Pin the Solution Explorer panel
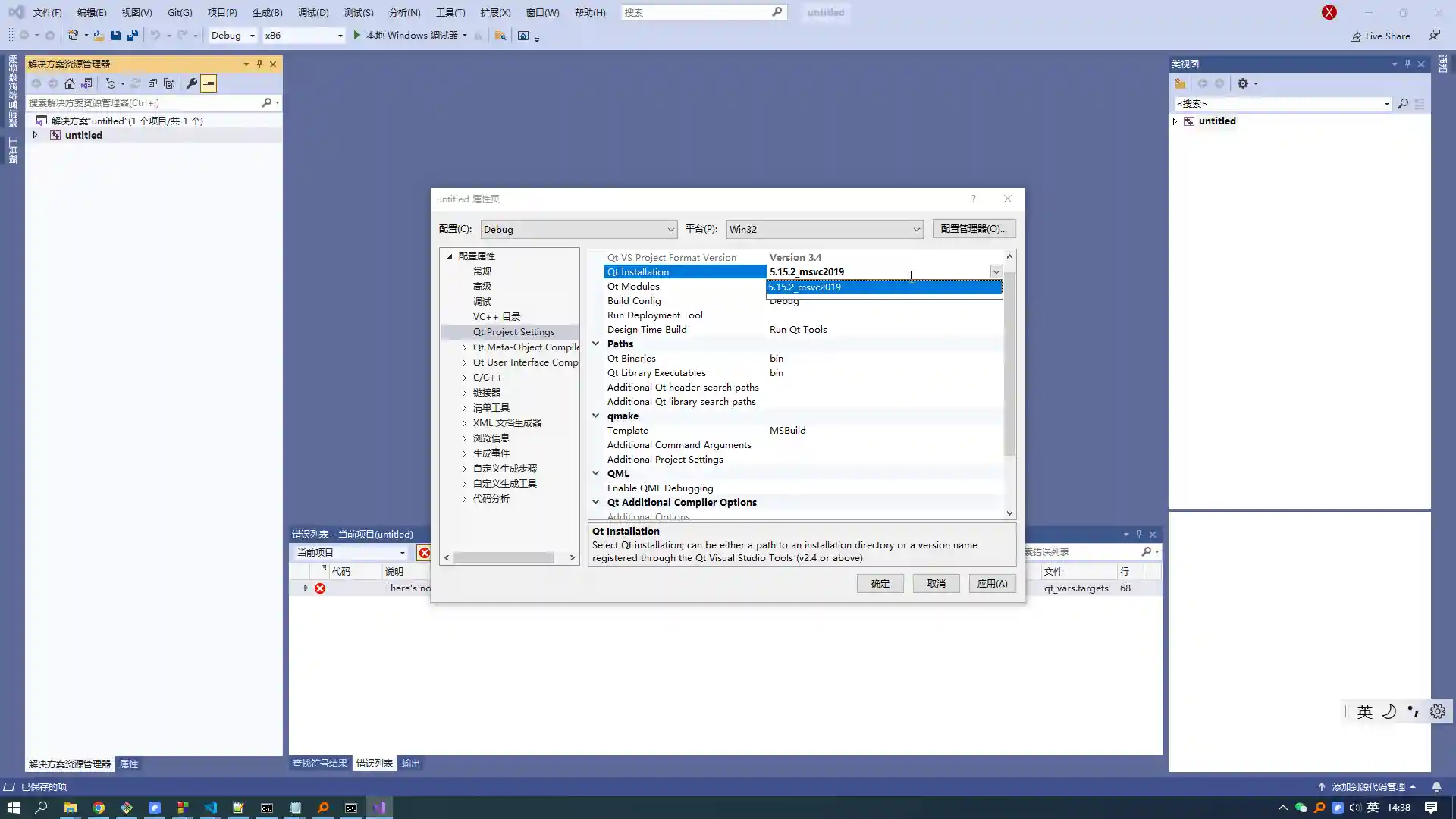 [x=259, y=64]
